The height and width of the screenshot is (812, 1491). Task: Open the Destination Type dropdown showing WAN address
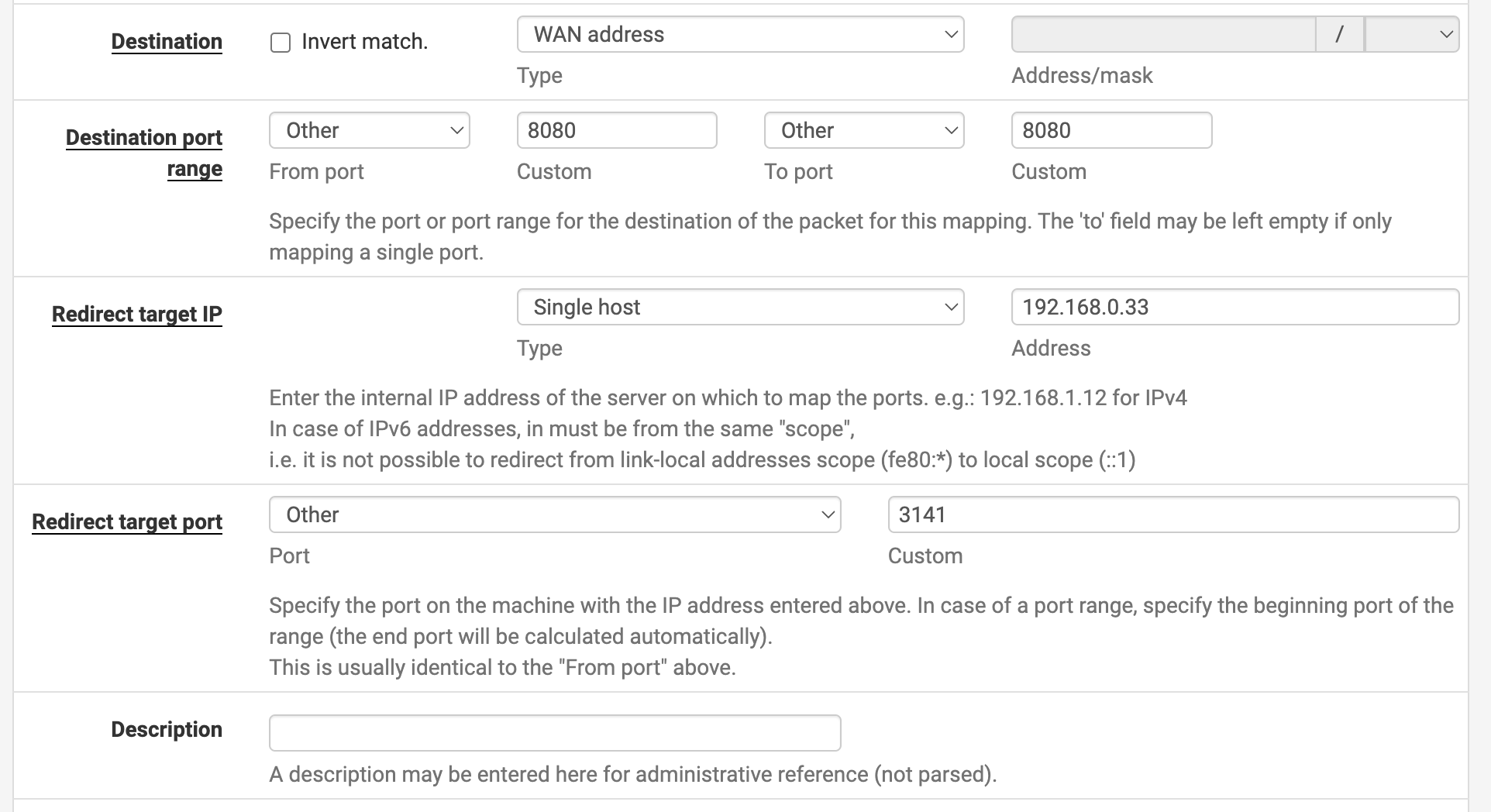coord(739,34)
